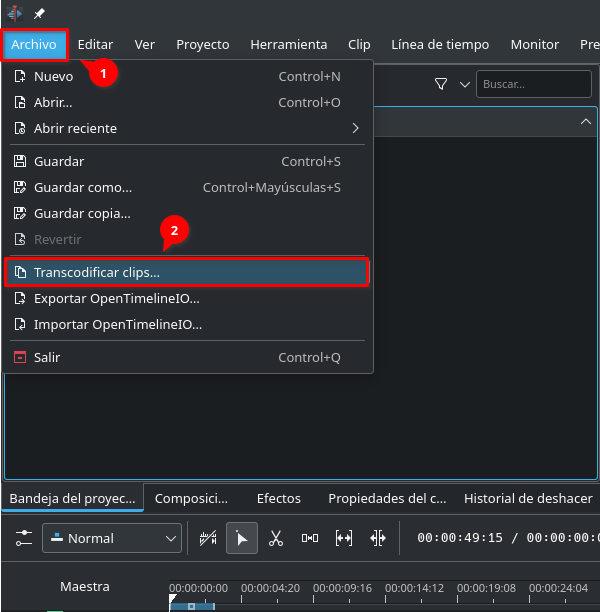600x612 pixels.
Task: Open the Clip menu
Action: pos(359,44)
